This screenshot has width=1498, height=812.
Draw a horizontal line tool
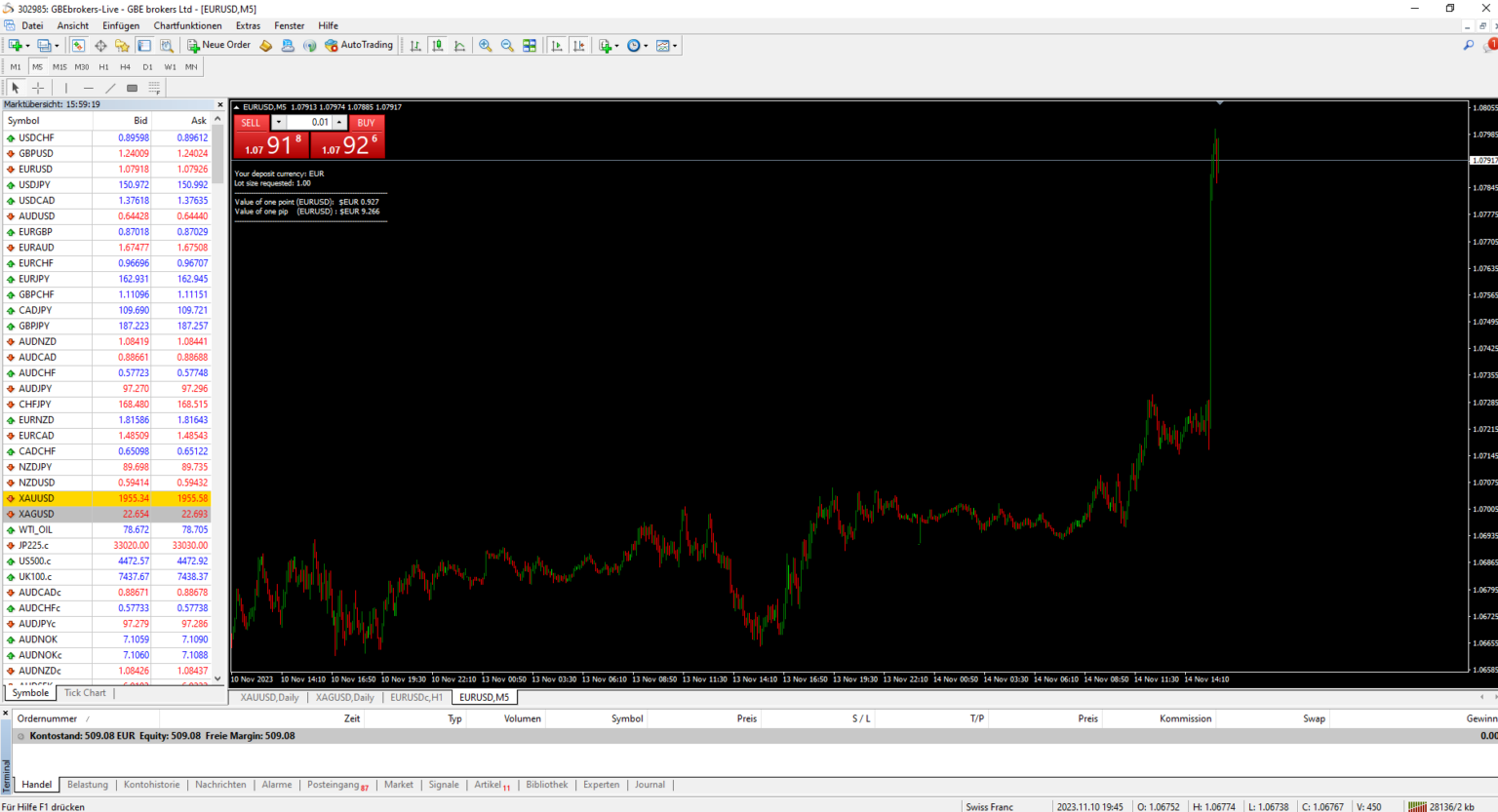88,88
